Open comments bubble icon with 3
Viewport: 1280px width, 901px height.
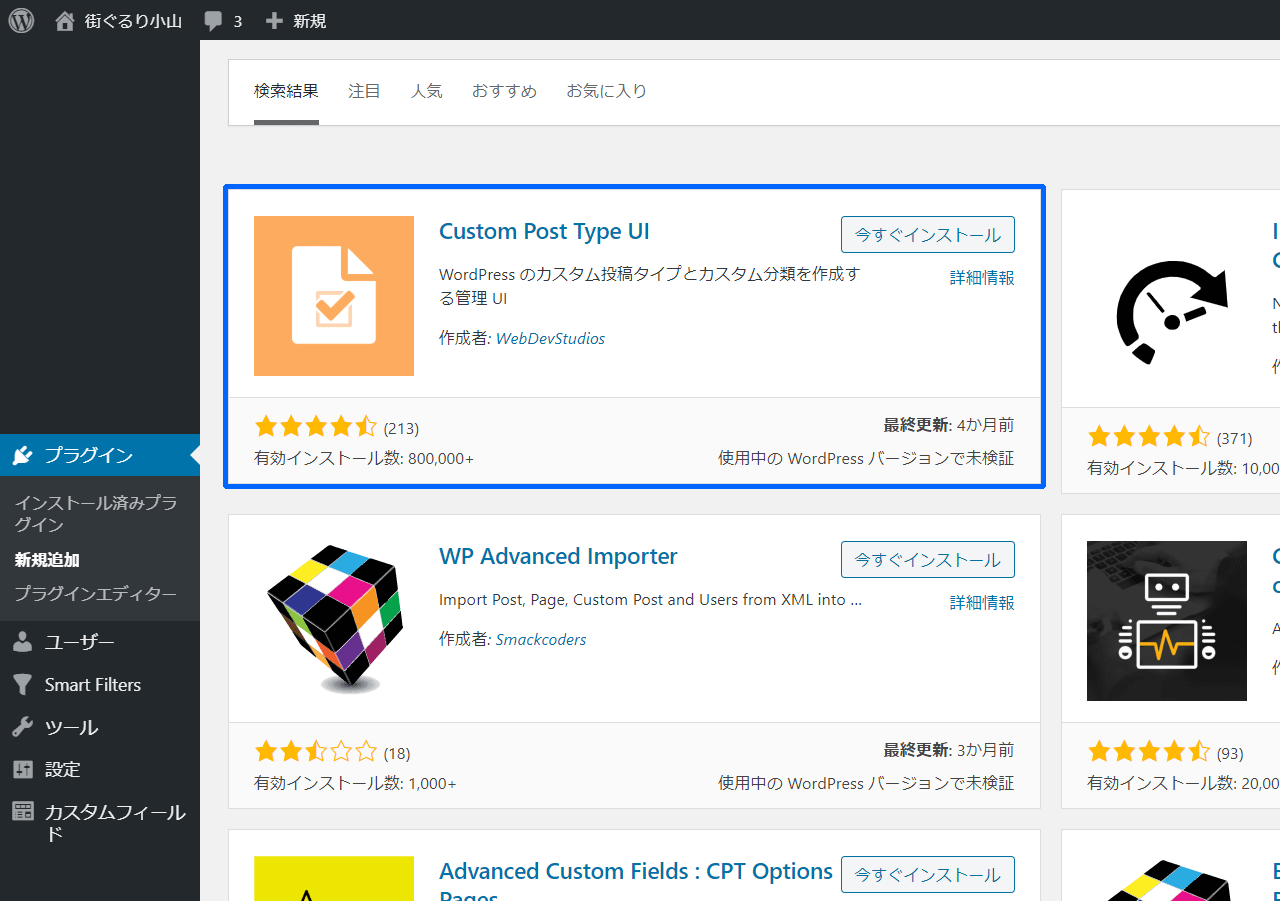click(x=222, y=20)
